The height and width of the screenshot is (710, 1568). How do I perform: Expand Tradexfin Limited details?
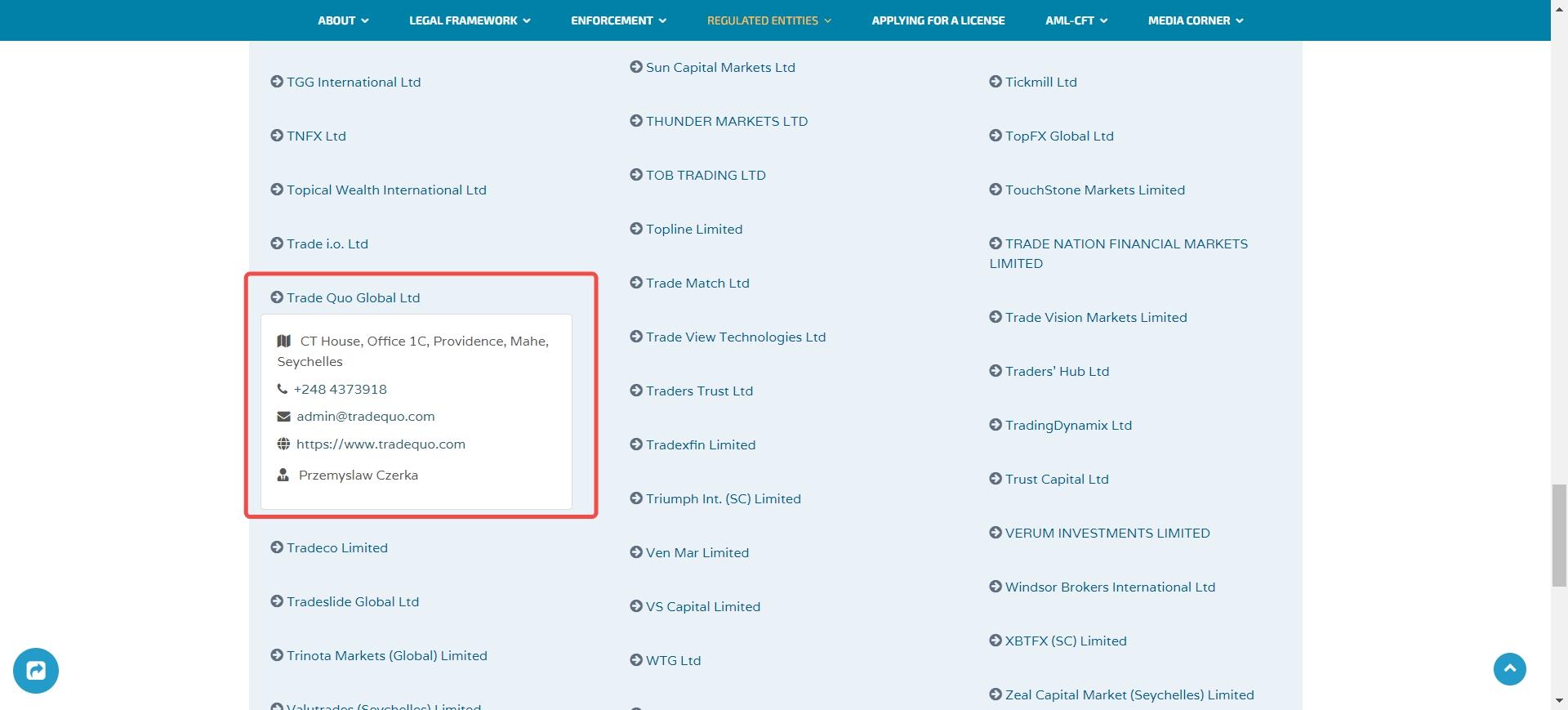click(693, 444)
